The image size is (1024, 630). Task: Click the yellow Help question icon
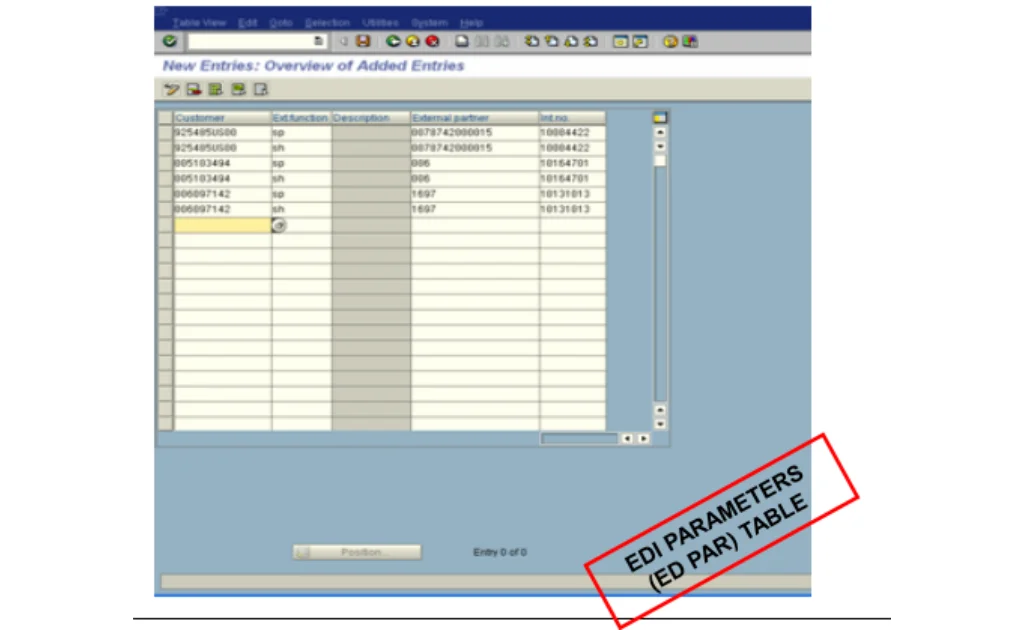point(670,41)
